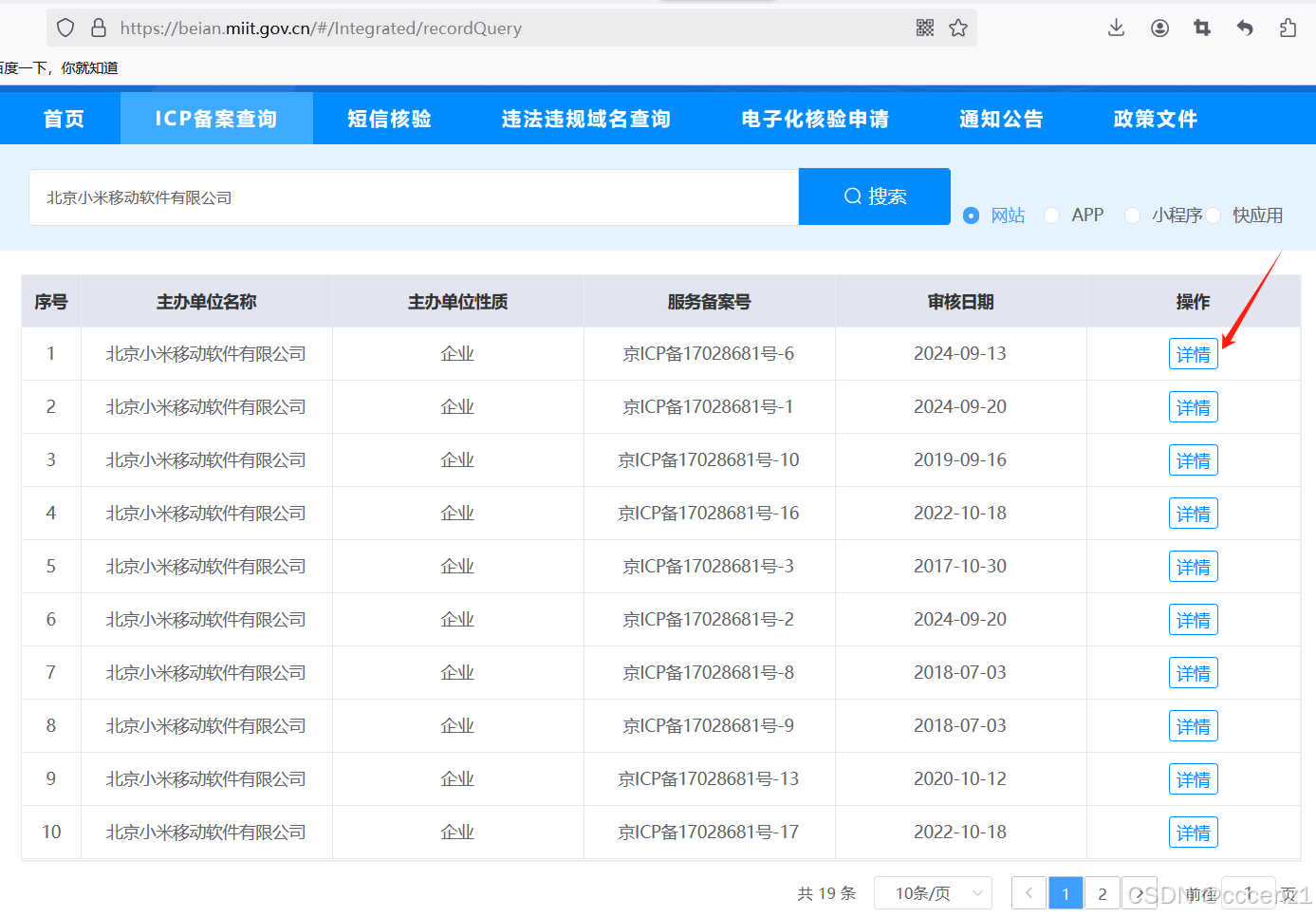Go to pagination page 1

(1066, 893)
